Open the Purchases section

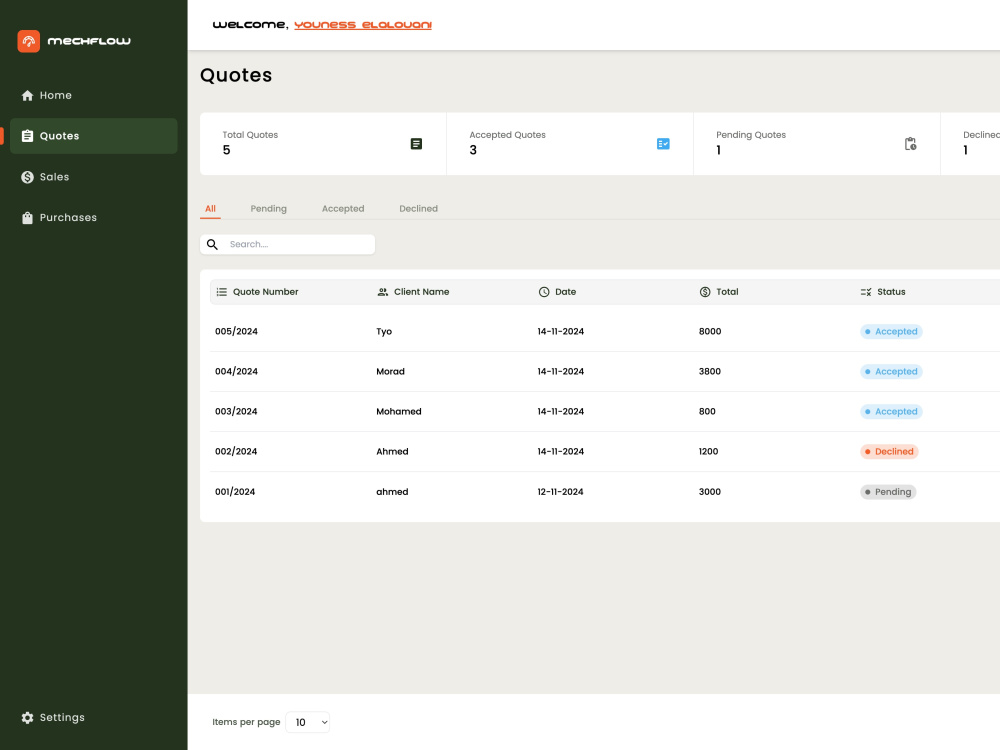(94, 217)
